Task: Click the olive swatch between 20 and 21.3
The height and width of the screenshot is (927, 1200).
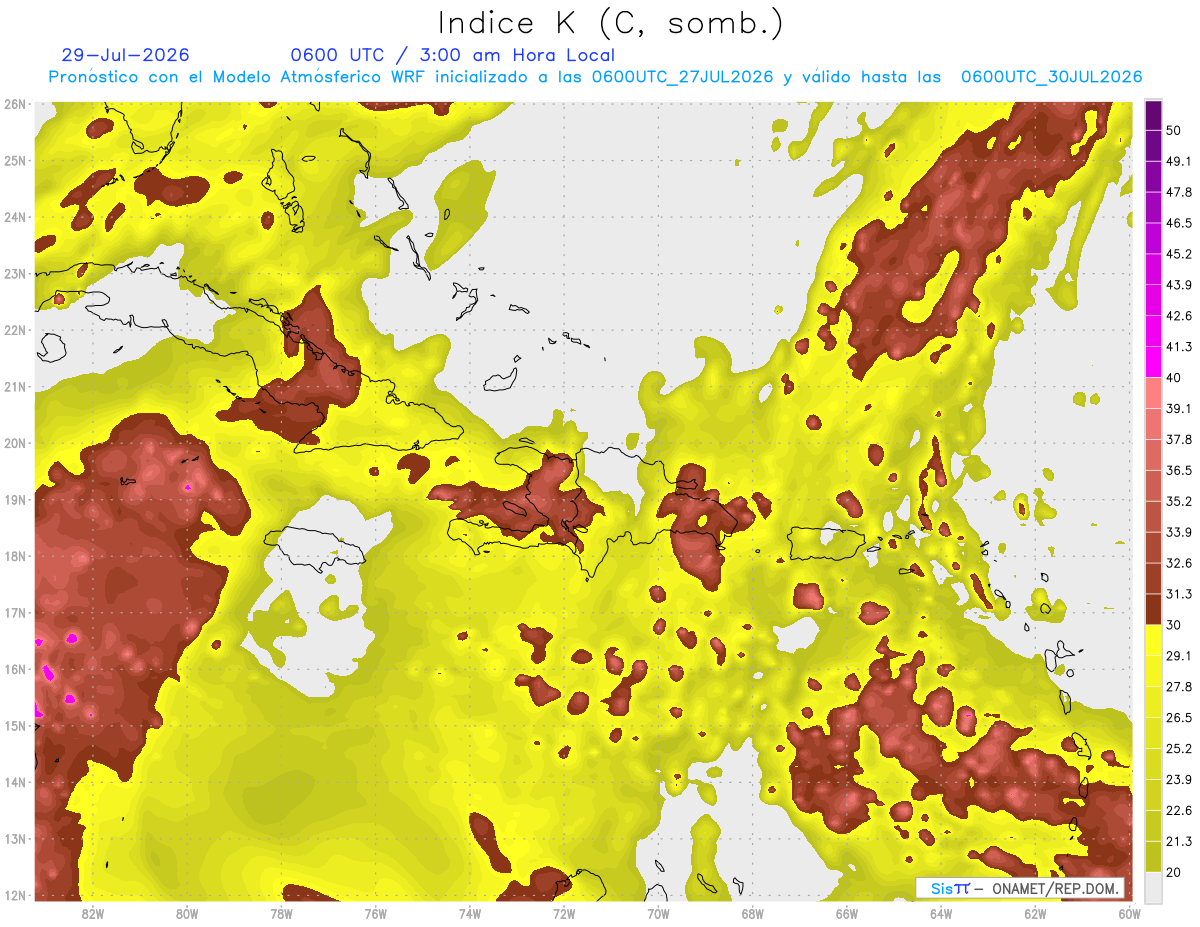Action: click(1153, 856)
